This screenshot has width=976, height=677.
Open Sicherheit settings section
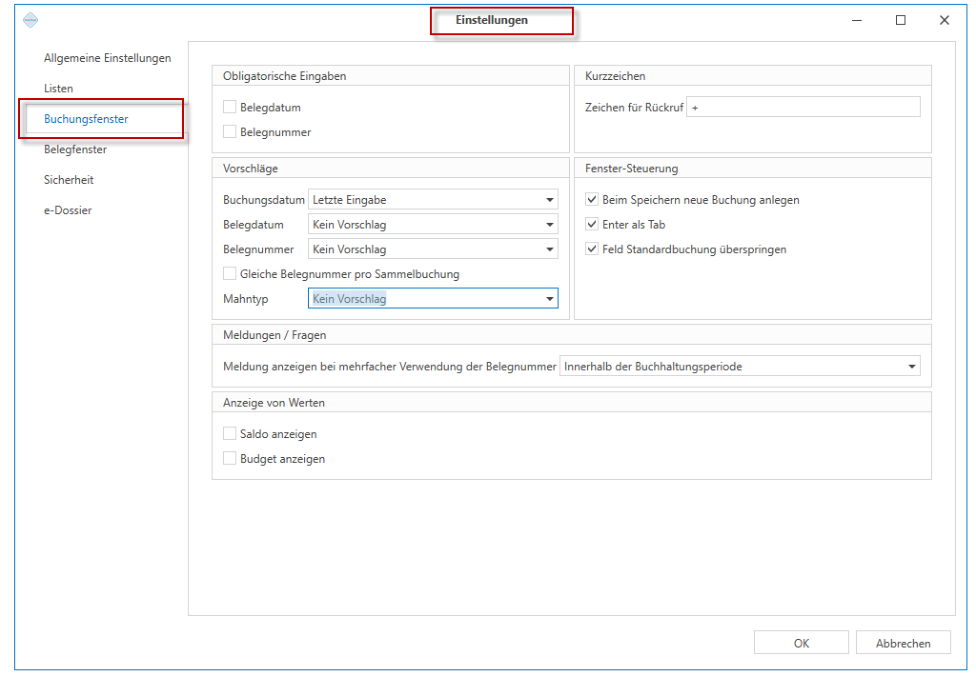(x=68, y=180)
